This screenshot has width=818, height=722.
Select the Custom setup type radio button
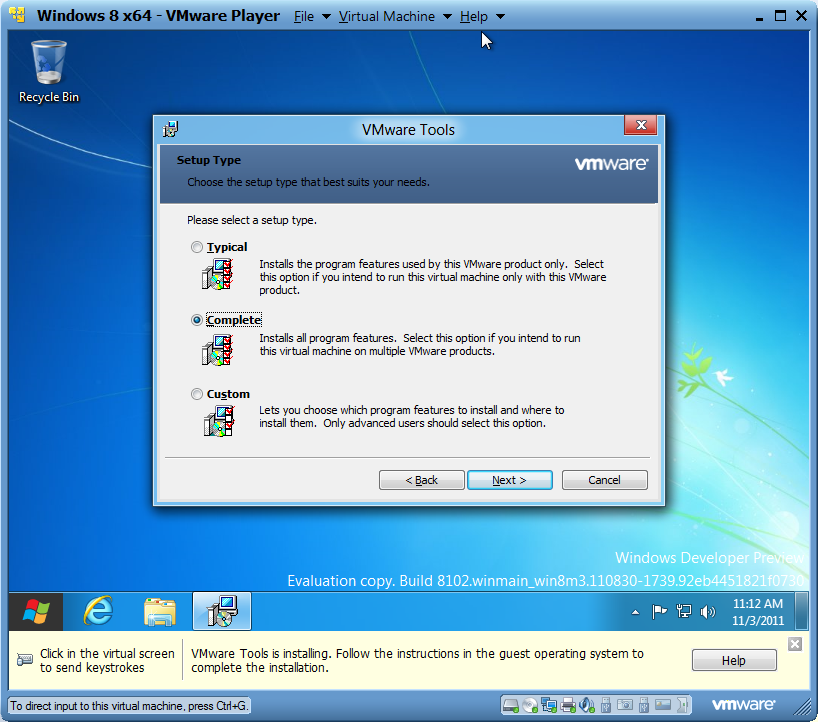197,394
